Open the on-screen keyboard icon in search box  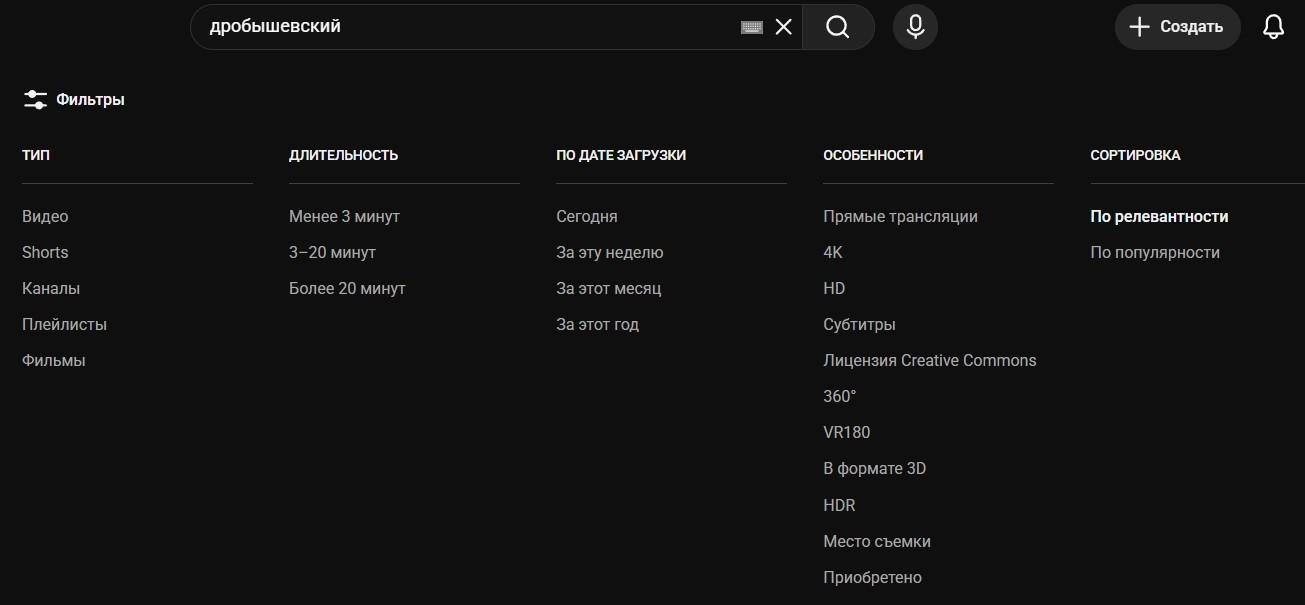(751, 27)
